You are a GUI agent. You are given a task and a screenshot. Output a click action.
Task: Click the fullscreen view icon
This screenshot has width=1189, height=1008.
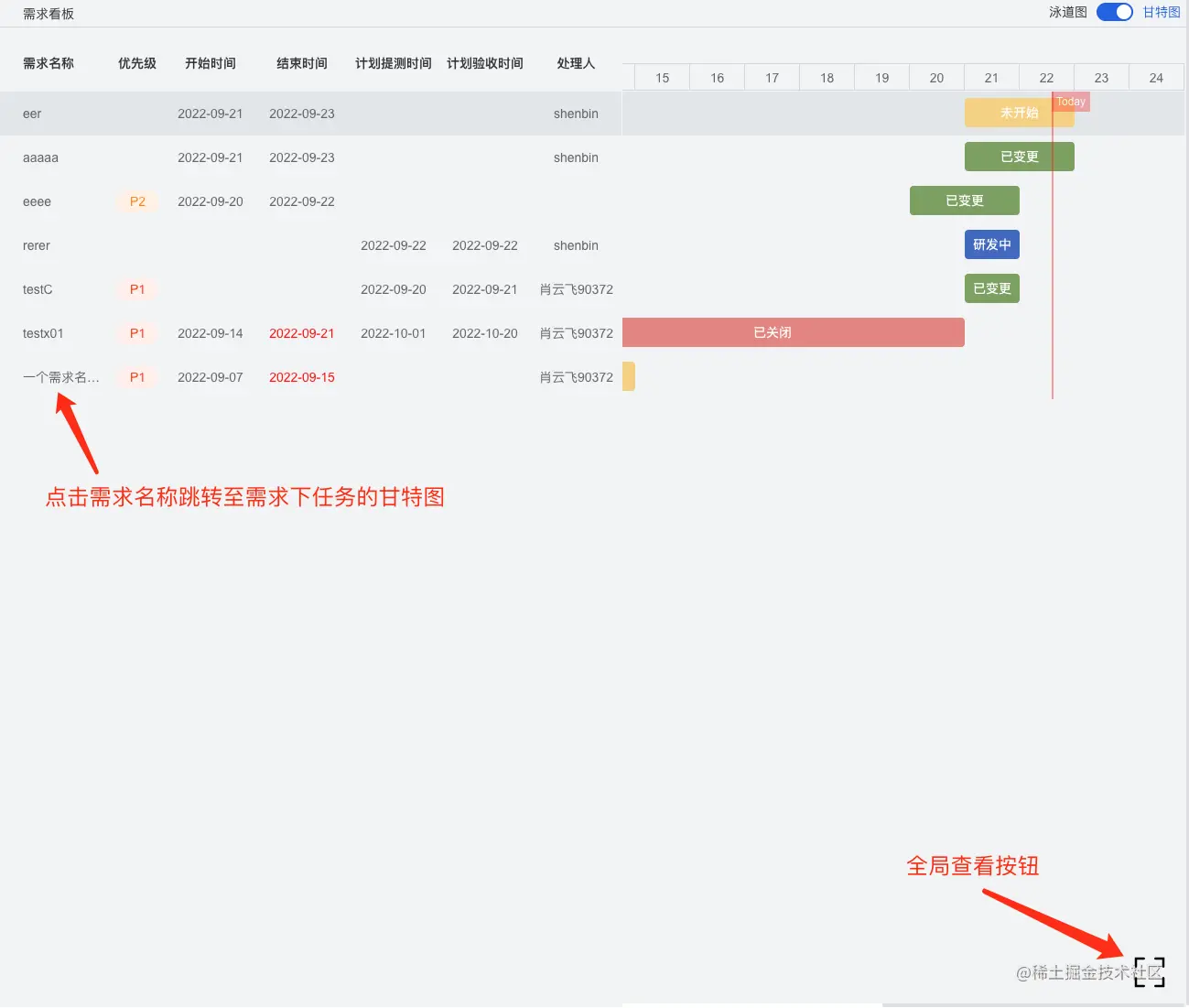coord(1150,972)
